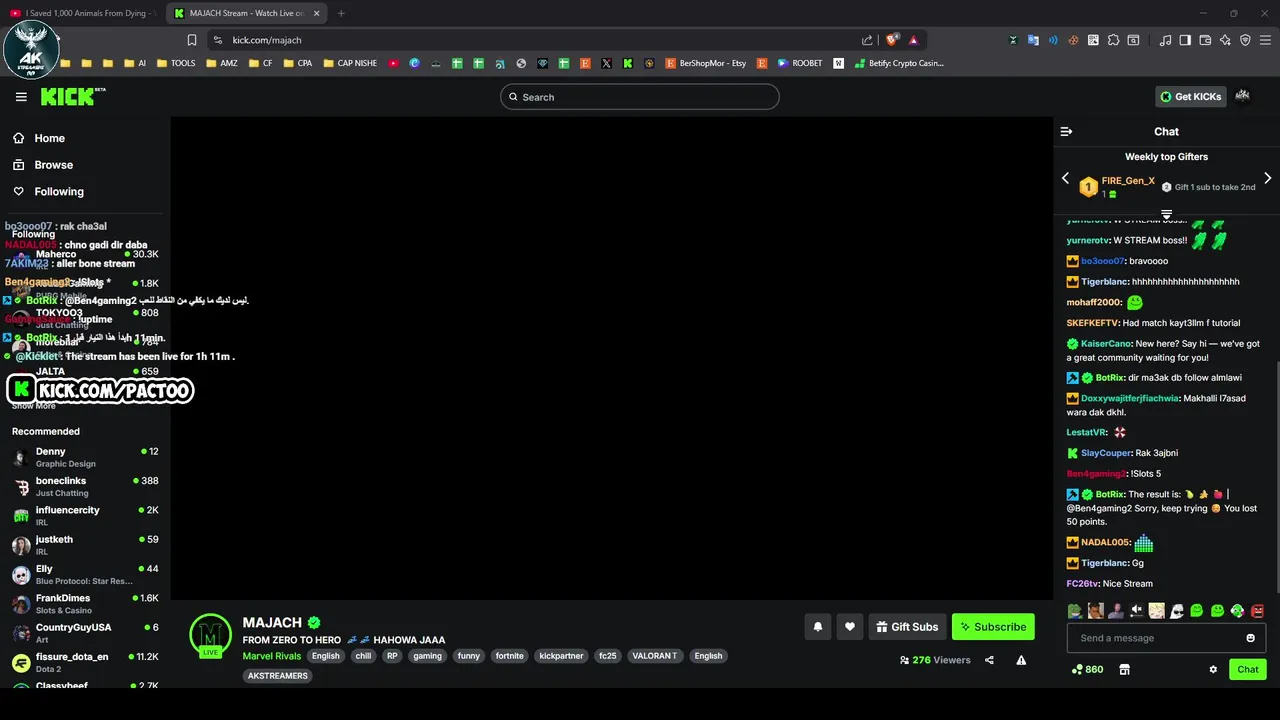Show next weekly top gifter
The height and width of the screenshot is (720, 1280).
click(1267, 179)
